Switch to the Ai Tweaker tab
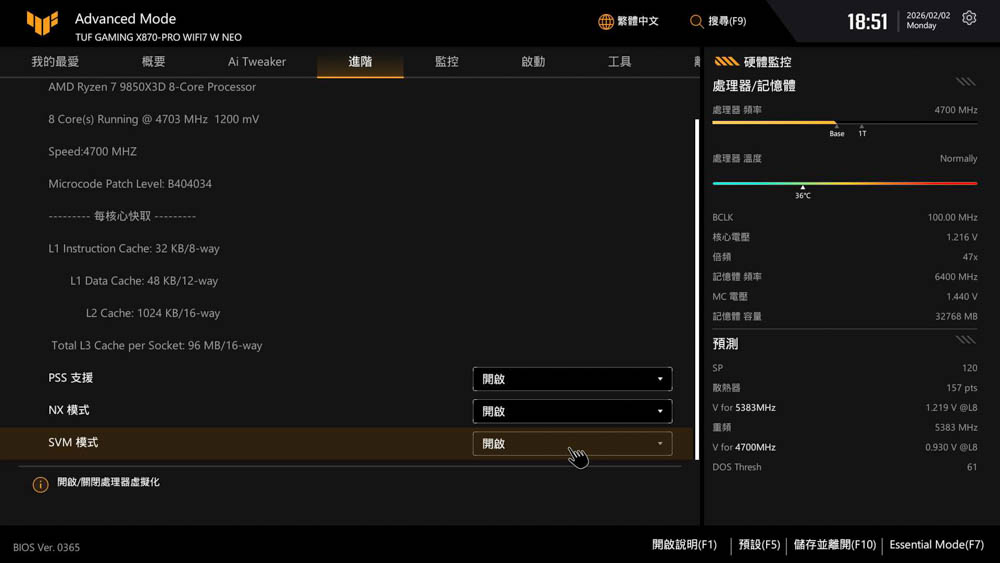 257,62
